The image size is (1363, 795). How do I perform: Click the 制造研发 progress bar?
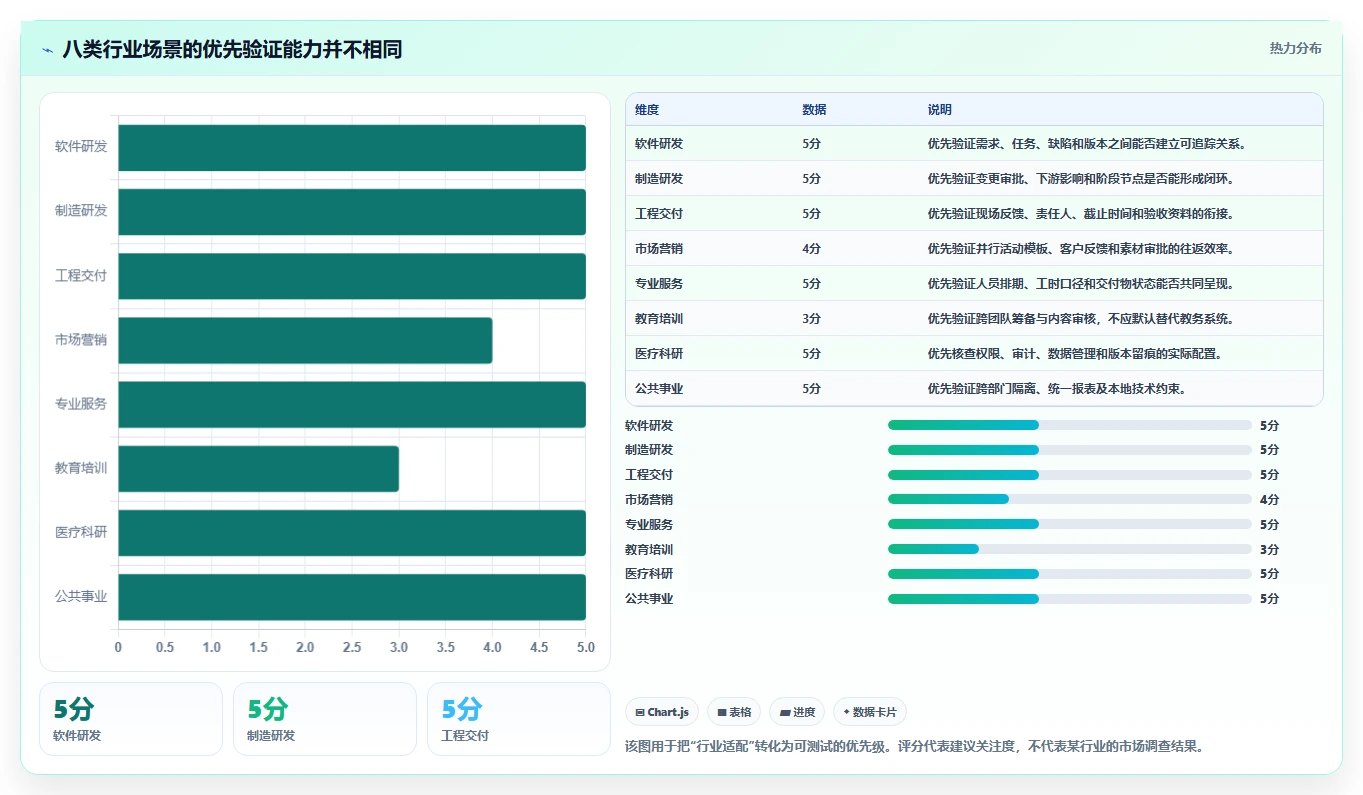(x=1070, y=450)
